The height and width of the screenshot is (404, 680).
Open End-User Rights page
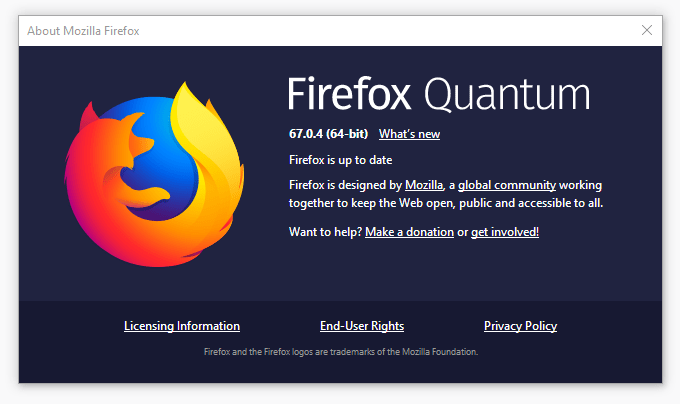pos(362,326)
